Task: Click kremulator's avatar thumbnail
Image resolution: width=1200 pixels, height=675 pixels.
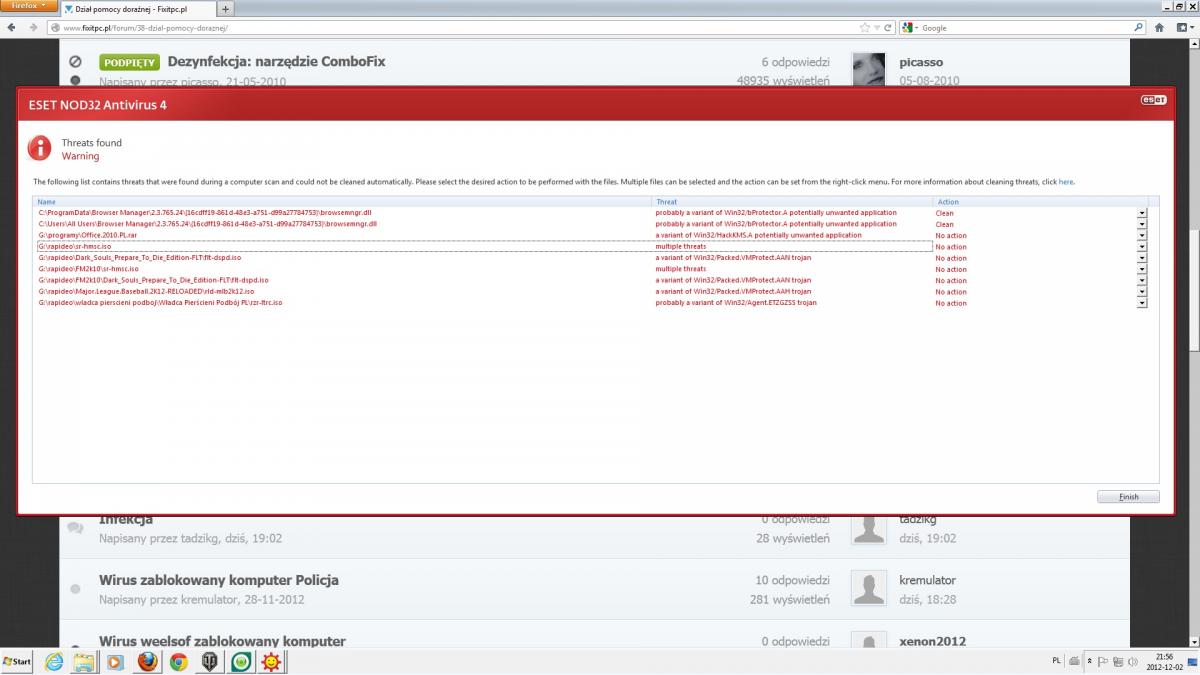Action: 868,589
